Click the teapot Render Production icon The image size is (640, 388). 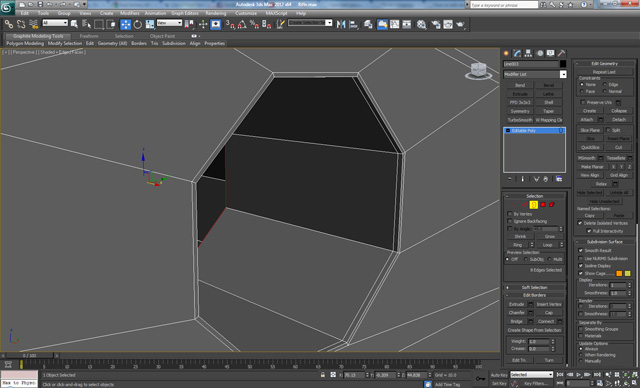coord(460,24)
